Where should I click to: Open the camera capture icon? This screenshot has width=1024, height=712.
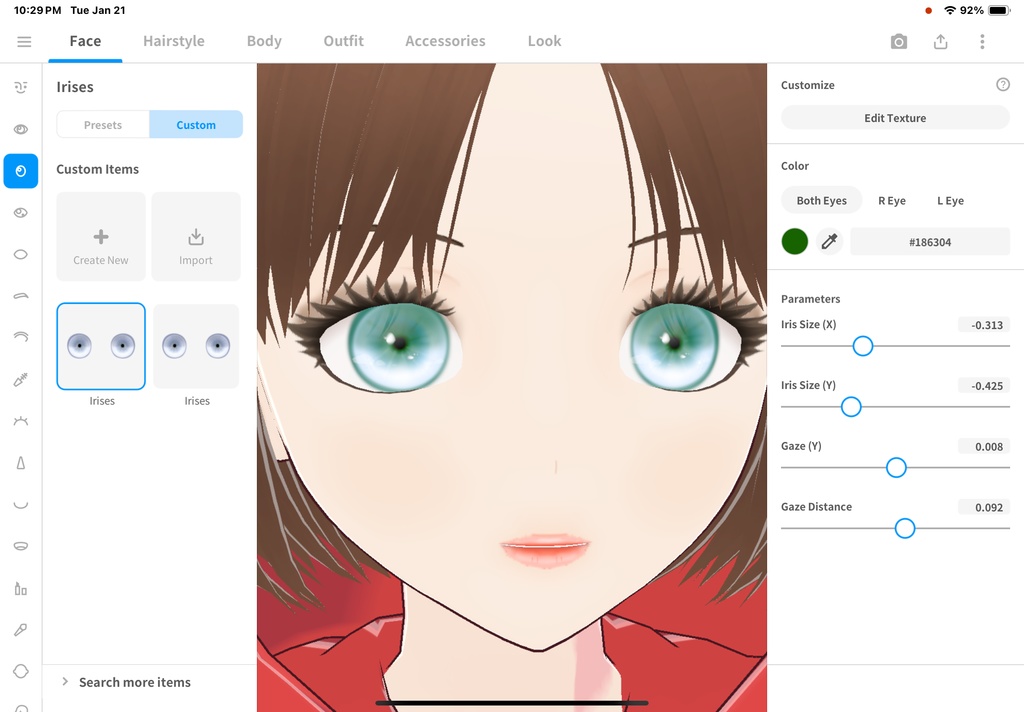click(898, 41)
